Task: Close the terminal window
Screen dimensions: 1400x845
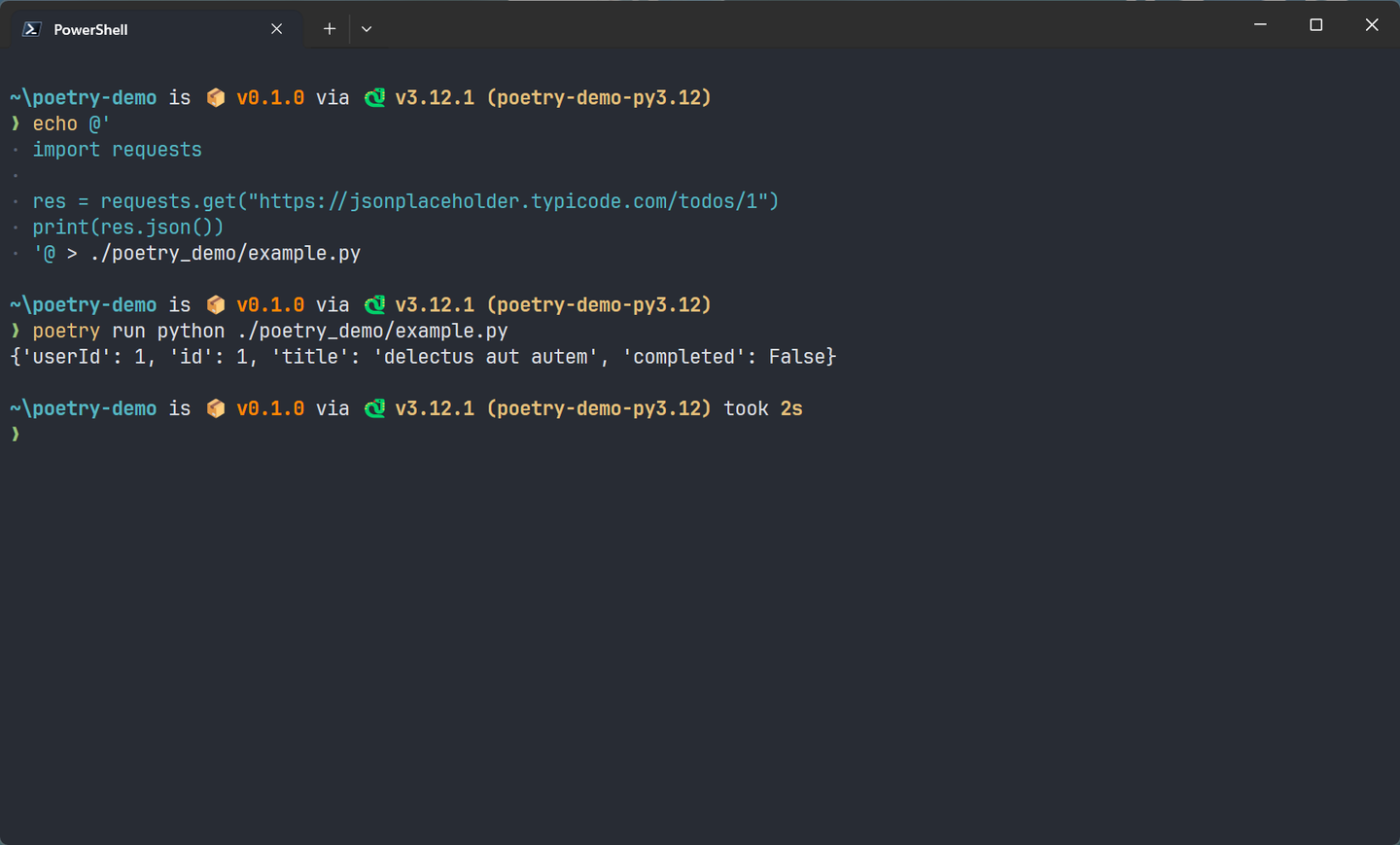Action: pos(1372,24)
